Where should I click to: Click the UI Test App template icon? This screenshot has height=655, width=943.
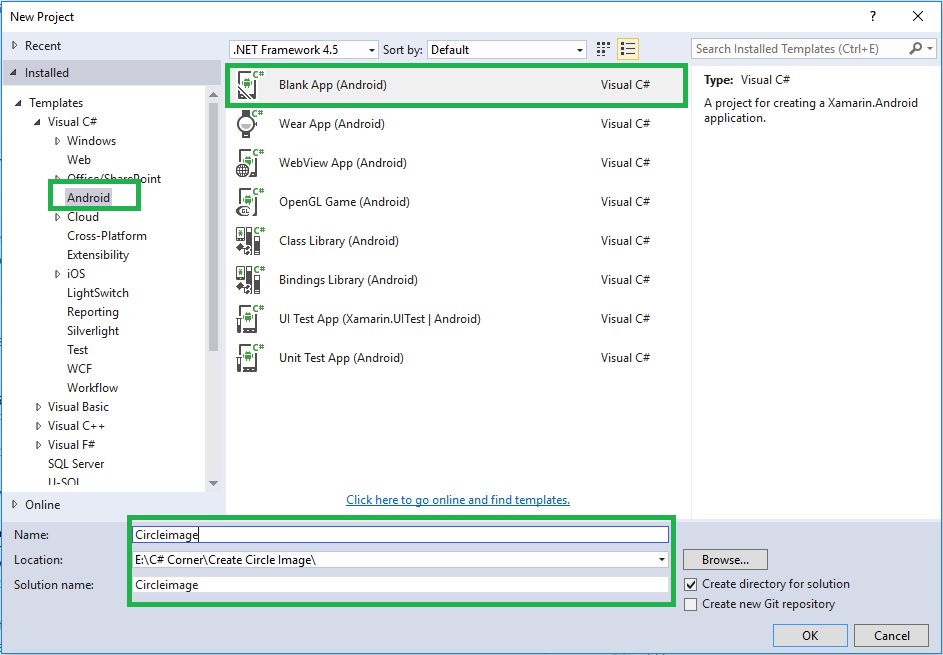pos(250,319)
